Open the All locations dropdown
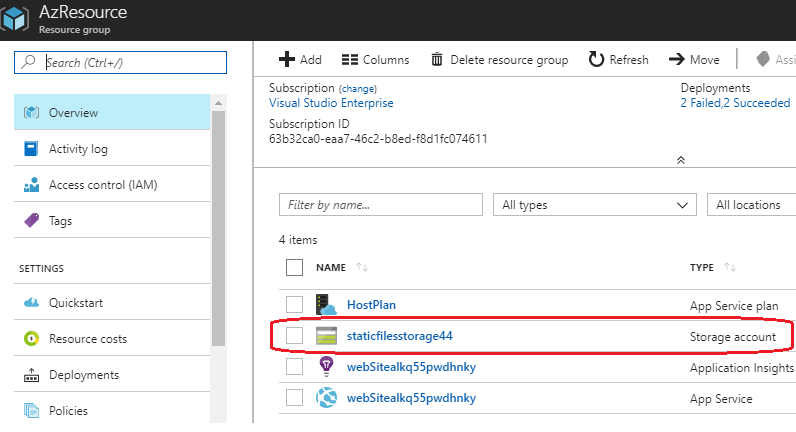Viewport: 796px width, 432px height. pyautogui.click(x=750, y=204)
